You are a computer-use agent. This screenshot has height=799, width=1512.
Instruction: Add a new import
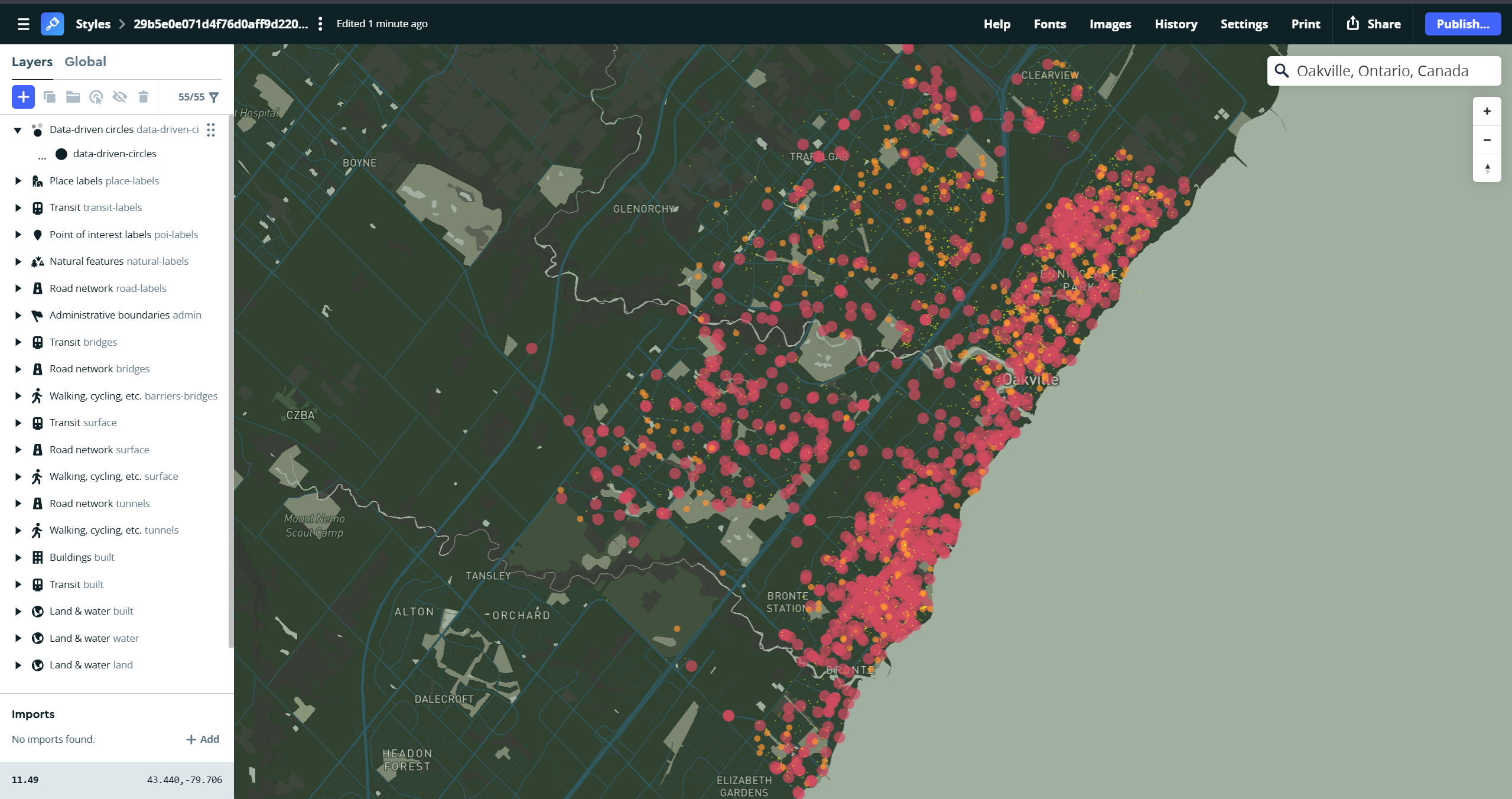203,739
